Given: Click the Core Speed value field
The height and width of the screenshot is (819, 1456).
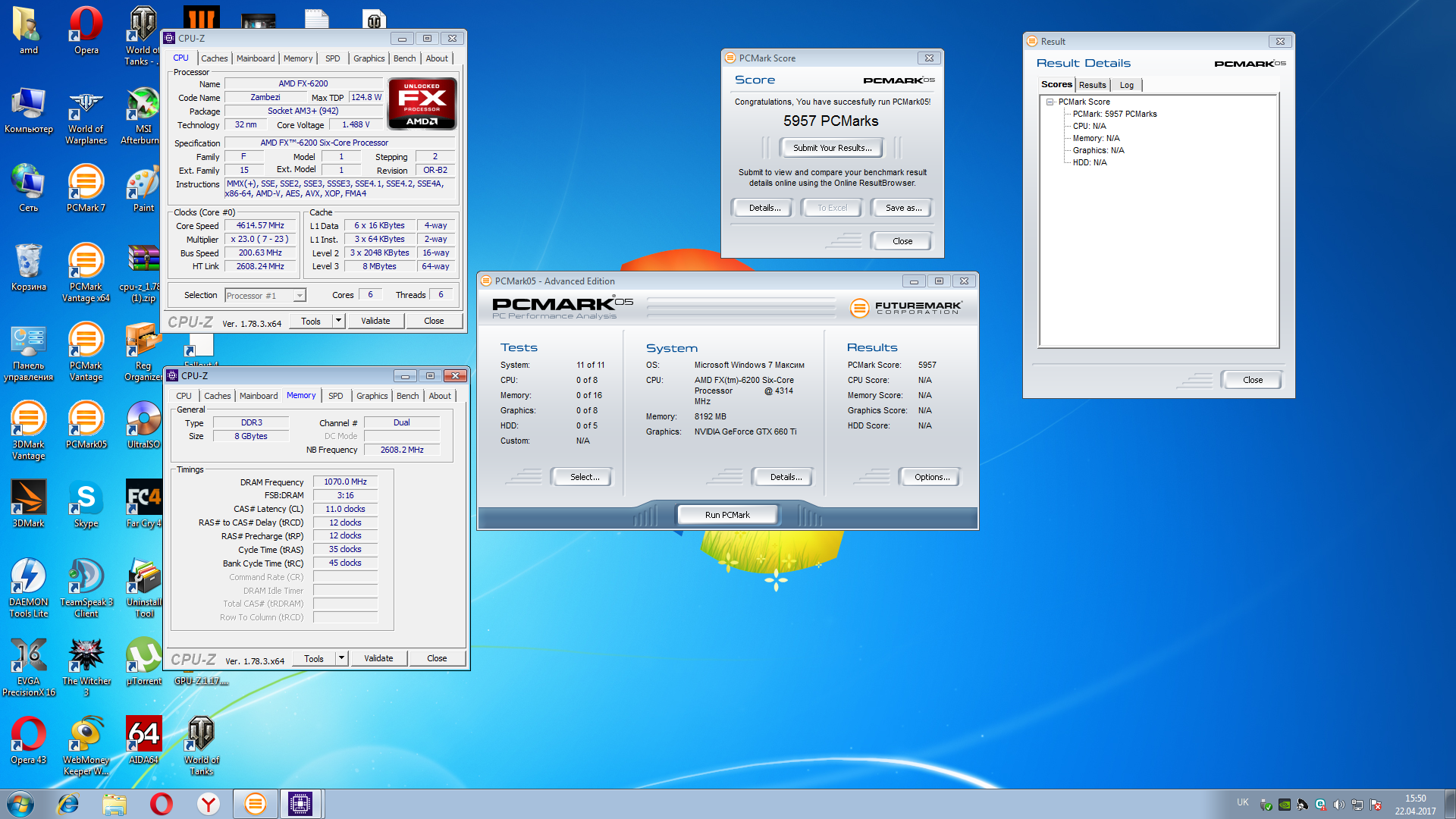Looking at the screenshot, I should click(260, 226).
